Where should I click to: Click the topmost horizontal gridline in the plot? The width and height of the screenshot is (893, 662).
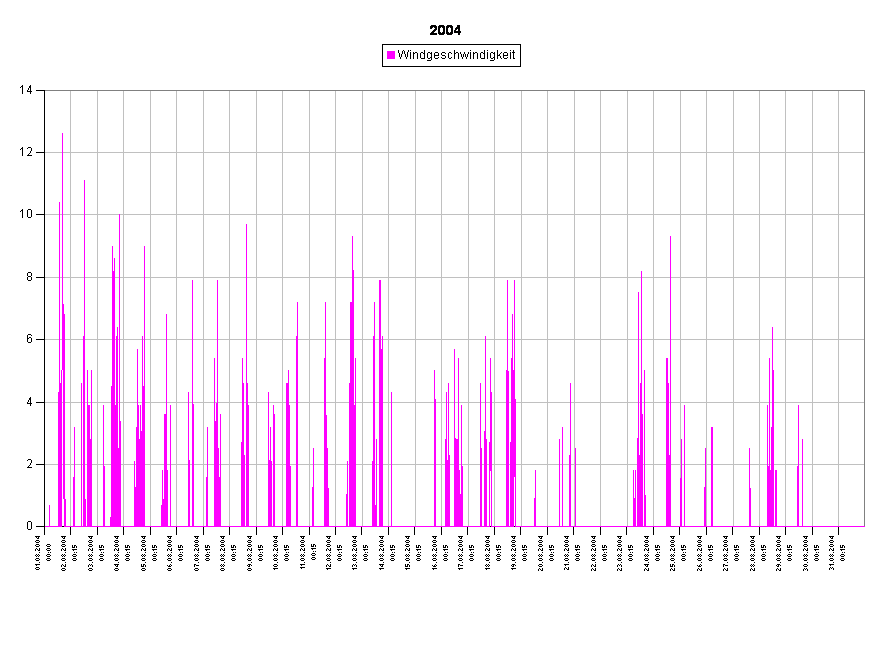click(x=450, y=152)
